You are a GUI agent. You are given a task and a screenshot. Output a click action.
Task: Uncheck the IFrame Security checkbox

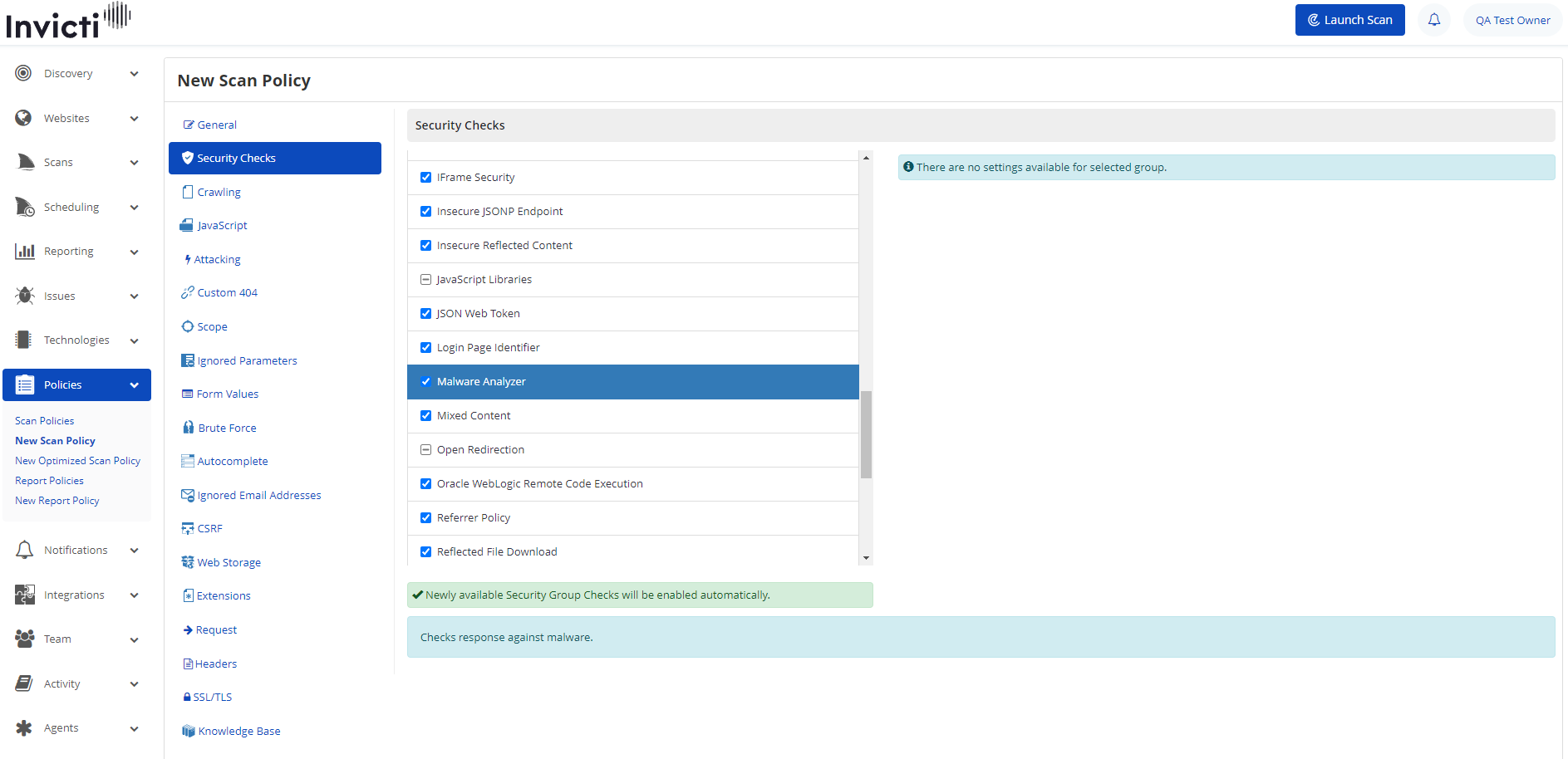(x=425, y=177)
